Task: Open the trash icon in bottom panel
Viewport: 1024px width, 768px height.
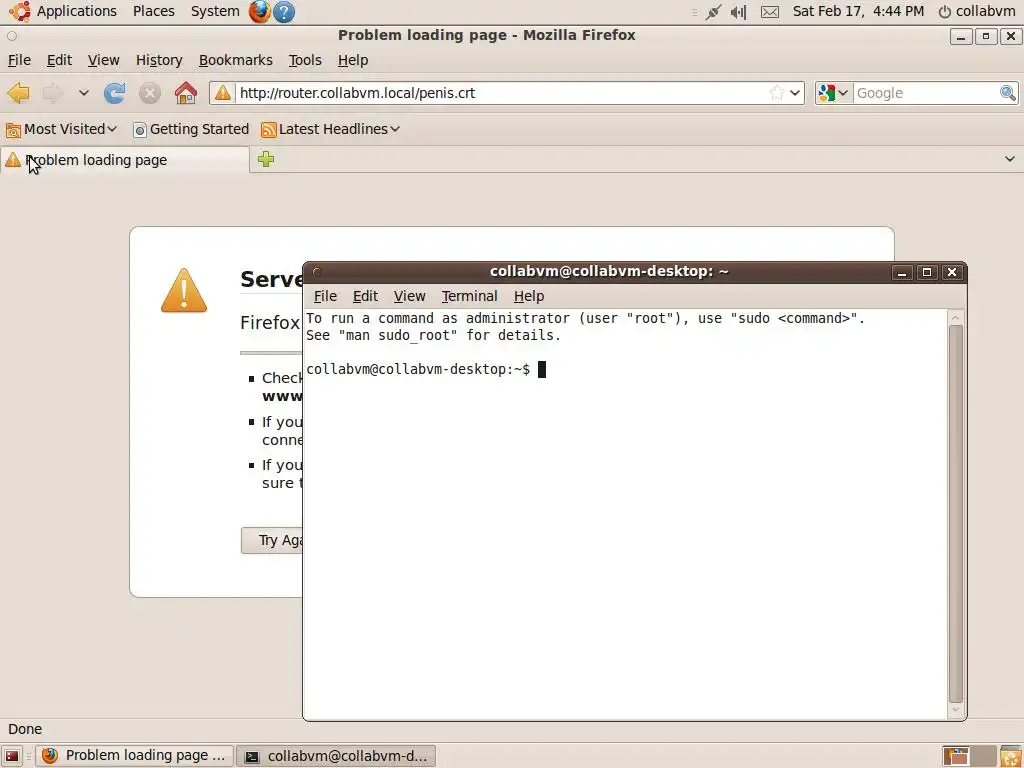Action: point(1011,756)
